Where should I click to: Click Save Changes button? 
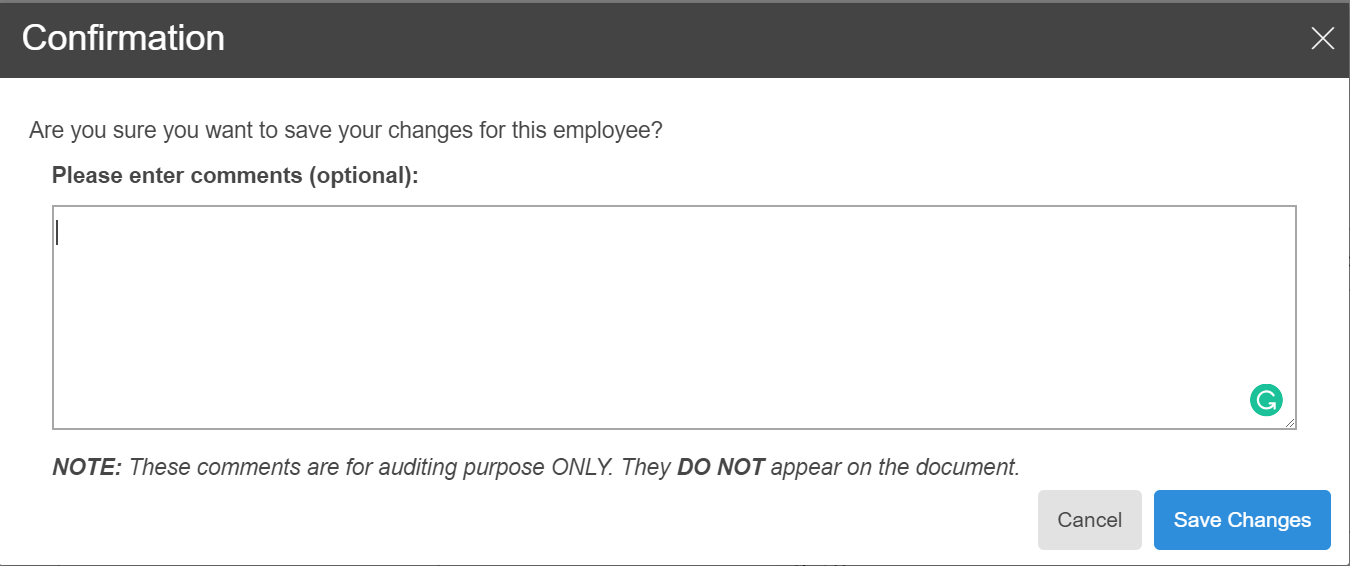coord(1242,520)
